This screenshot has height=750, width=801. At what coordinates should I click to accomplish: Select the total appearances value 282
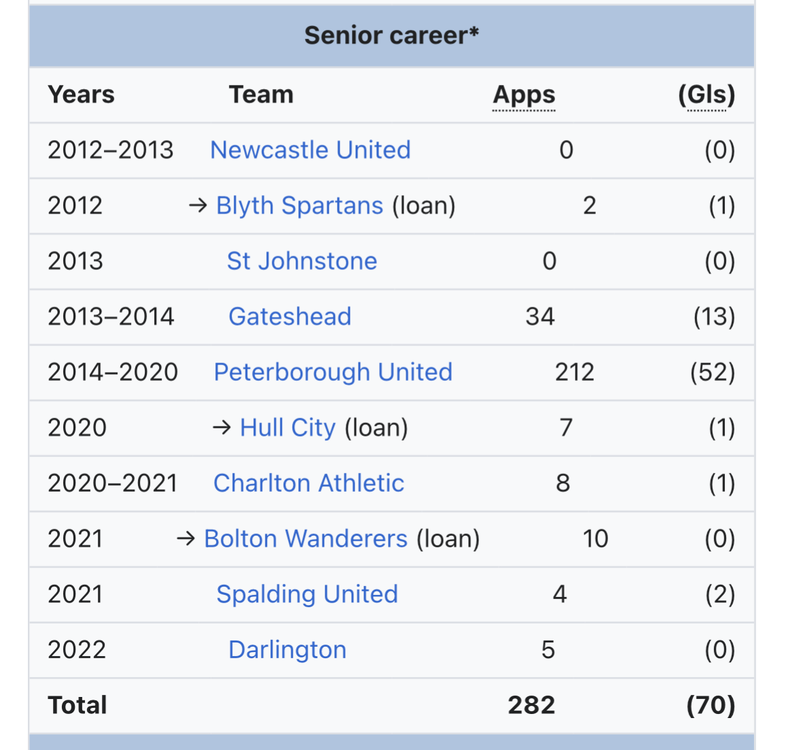click(531, 706)
